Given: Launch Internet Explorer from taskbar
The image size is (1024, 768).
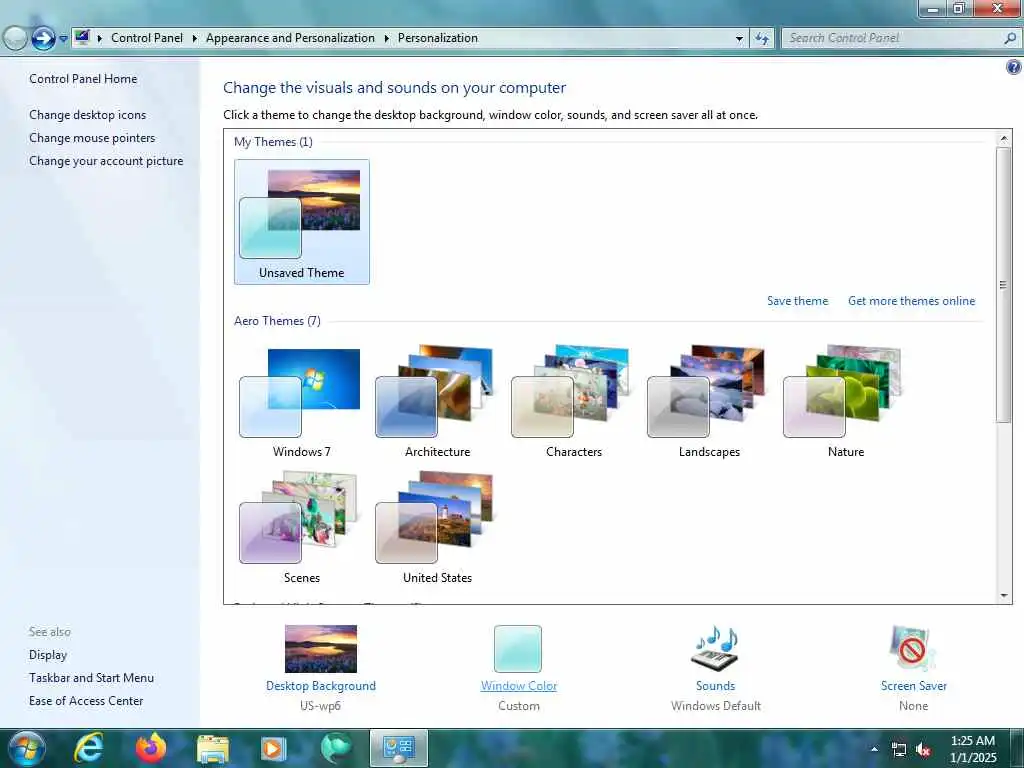Looking at the screenshot, I should [88, 748].
